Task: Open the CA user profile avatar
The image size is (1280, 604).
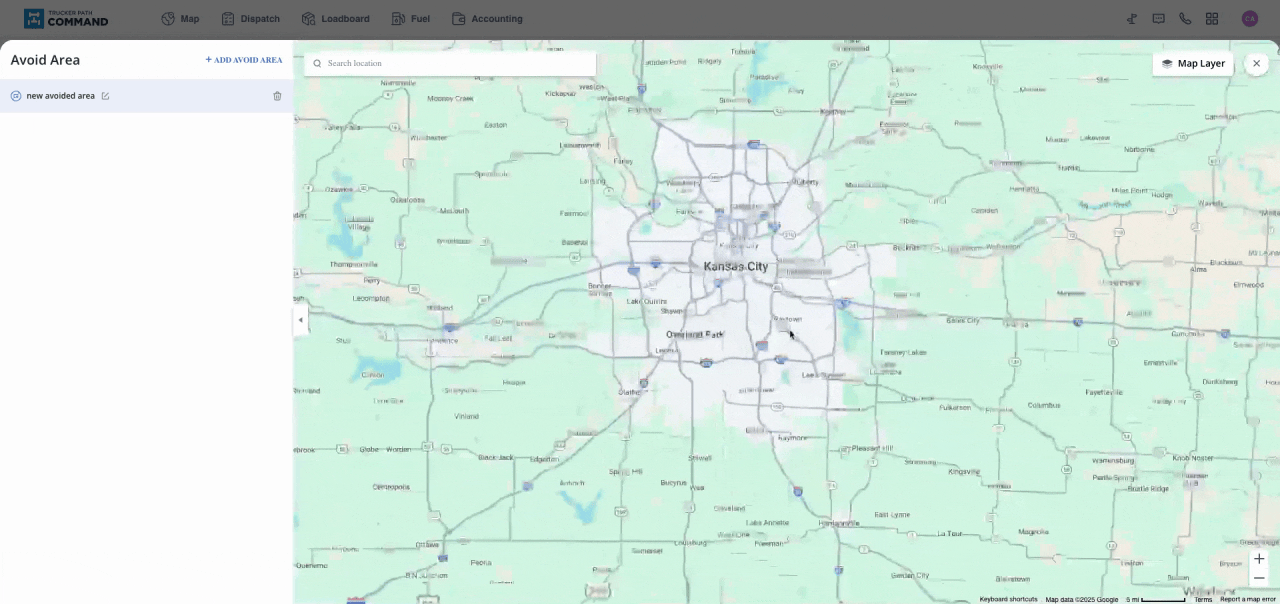Action: point(1250,18)
